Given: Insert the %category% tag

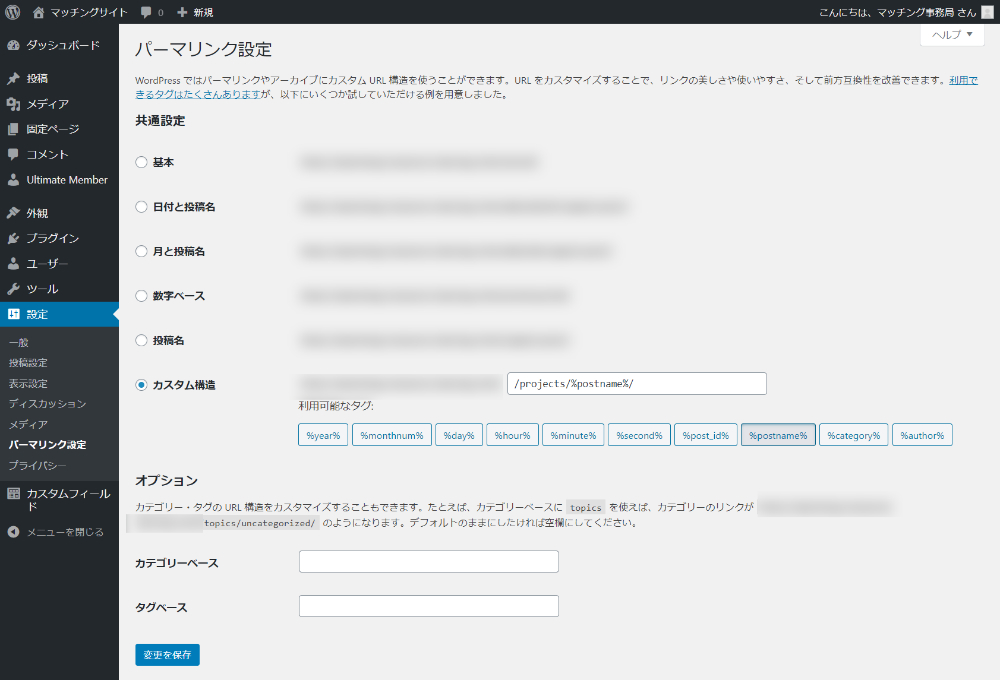Looking at the screenshot, I should (853, 435).
